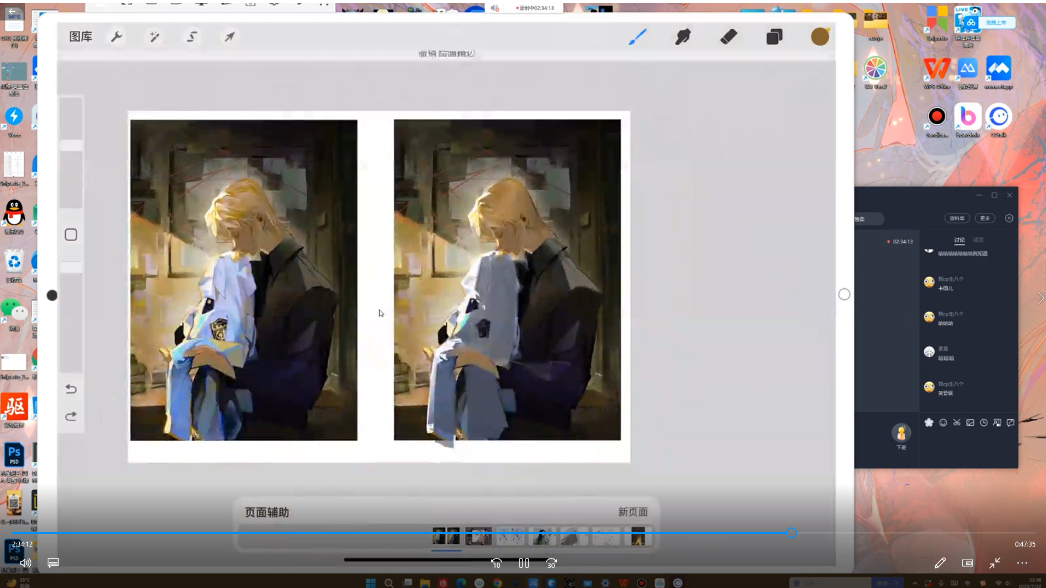1046x588 pixels.
Task: Skip the video forward 30 seconds
Action: click(x=551, y=563)
